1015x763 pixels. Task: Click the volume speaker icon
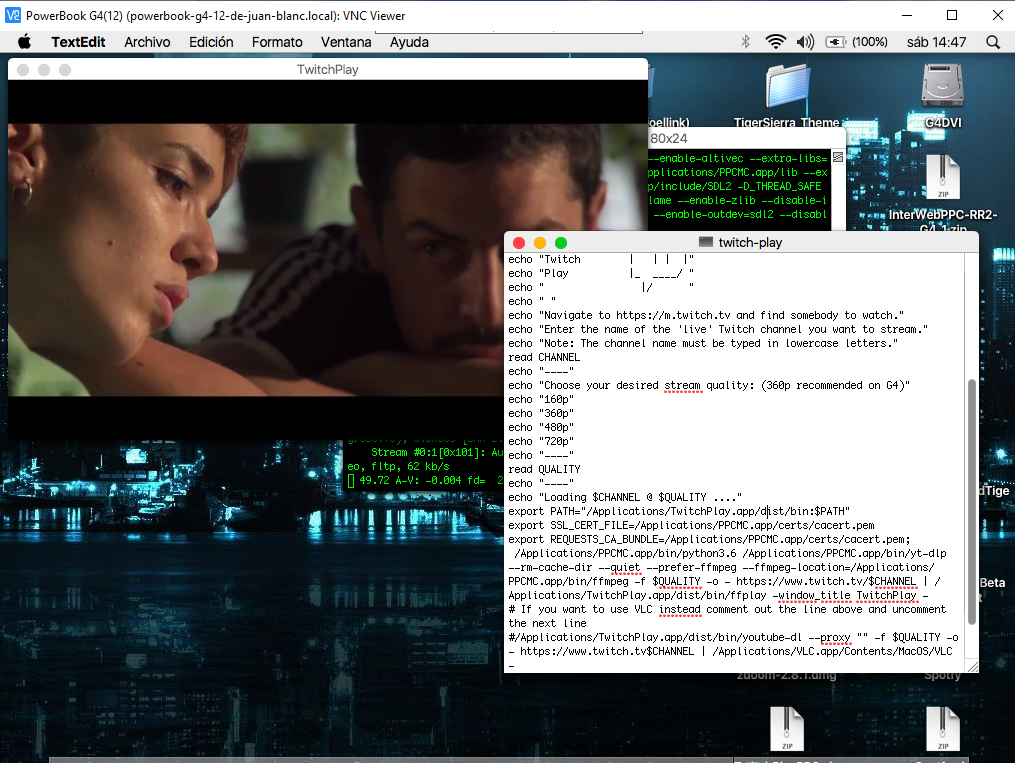(805, 42)
